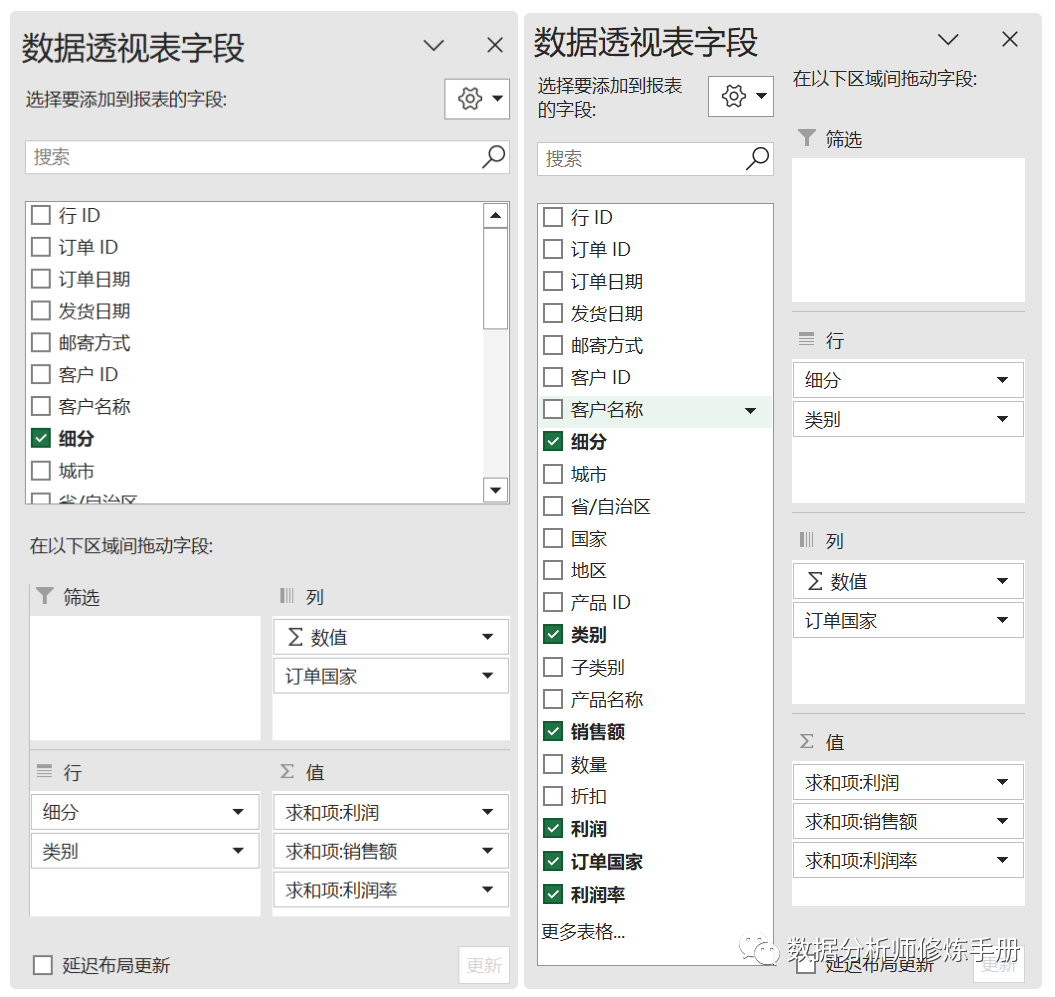Click the 更新 button in left panel
Image resolution: width=1055 pixels, height=997 pixels.
tap(484, 965)
